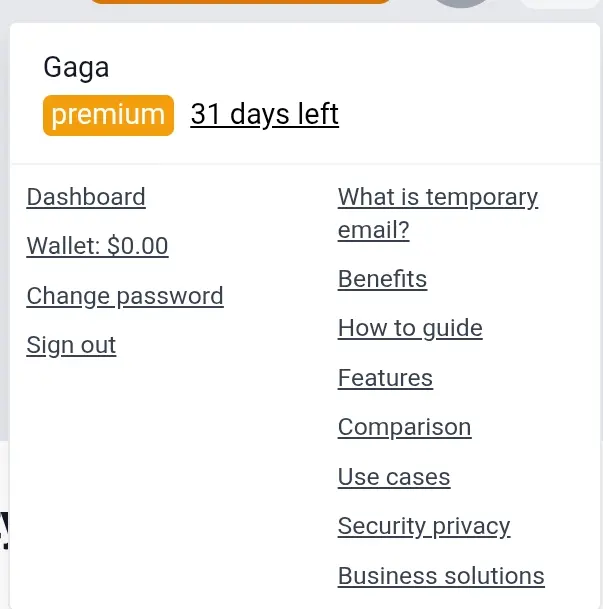Open Business solutions
The width and height of the screenshot is (603, 609).
[x=441, y=576]
